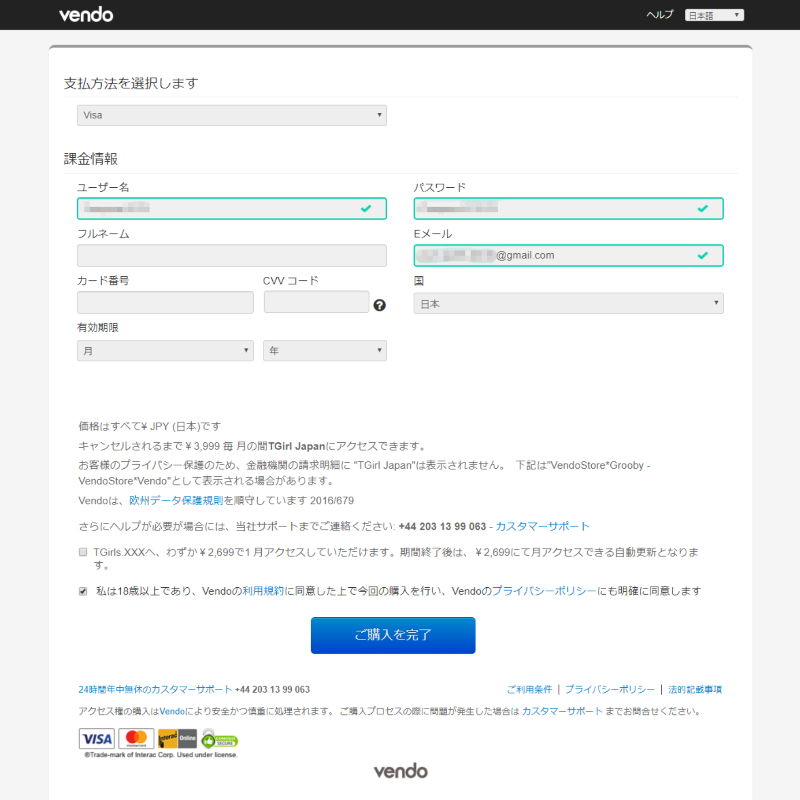Click the Comodo Secure badge
This screenshot has width=800, height=800.
219,739
